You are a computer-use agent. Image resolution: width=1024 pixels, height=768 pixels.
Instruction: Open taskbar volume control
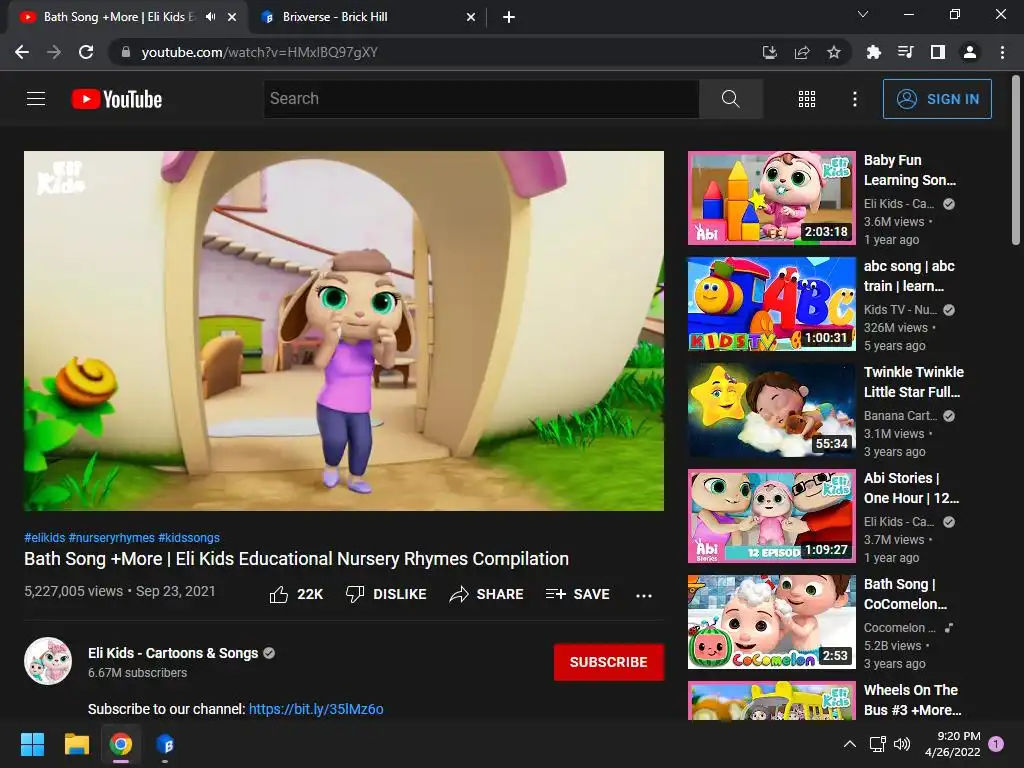pyautogui.click(x=902, y=744)
